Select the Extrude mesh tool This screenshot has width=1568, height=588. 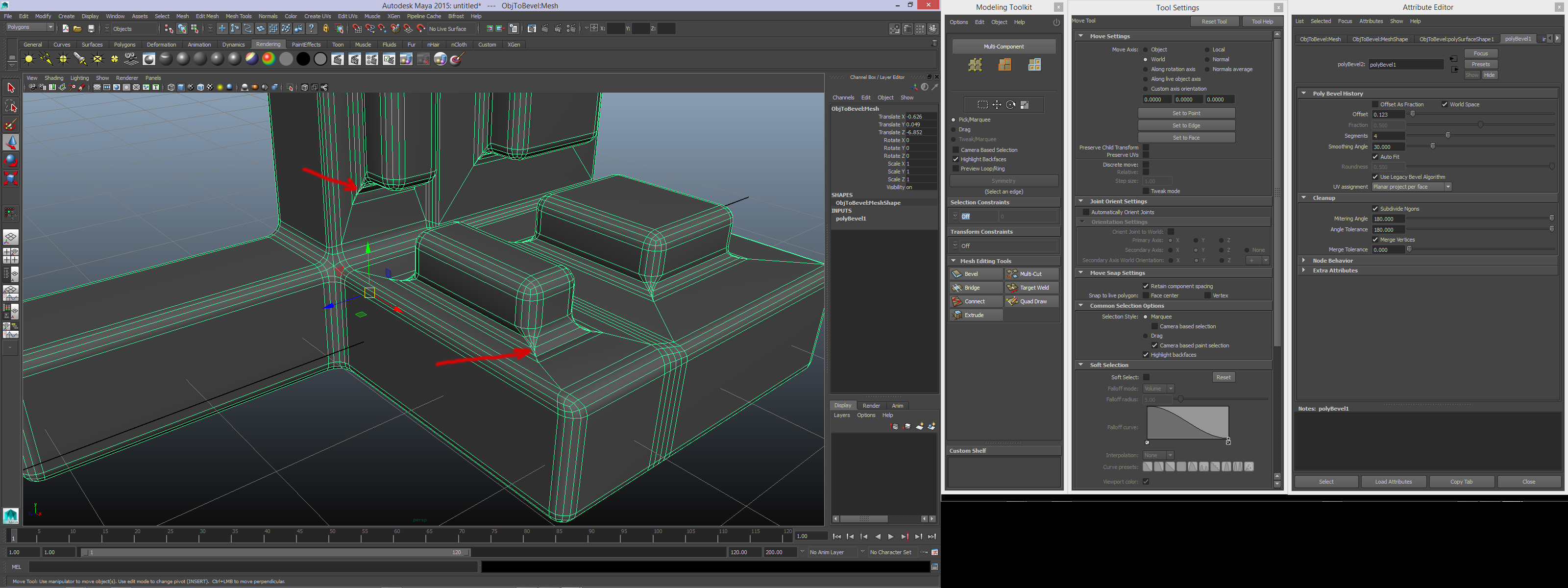[975, 315]
